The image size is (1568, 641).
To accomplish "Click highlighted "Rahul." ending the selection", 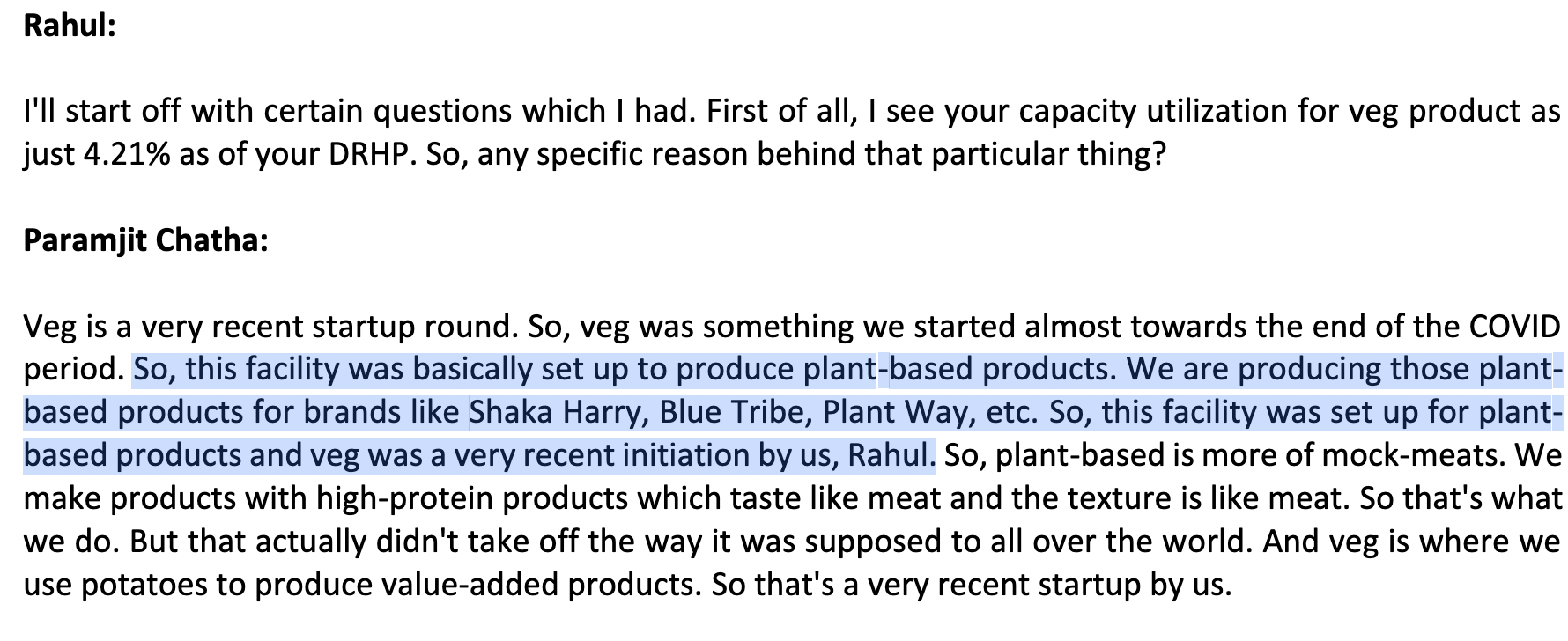I will [x=891, y=455].
